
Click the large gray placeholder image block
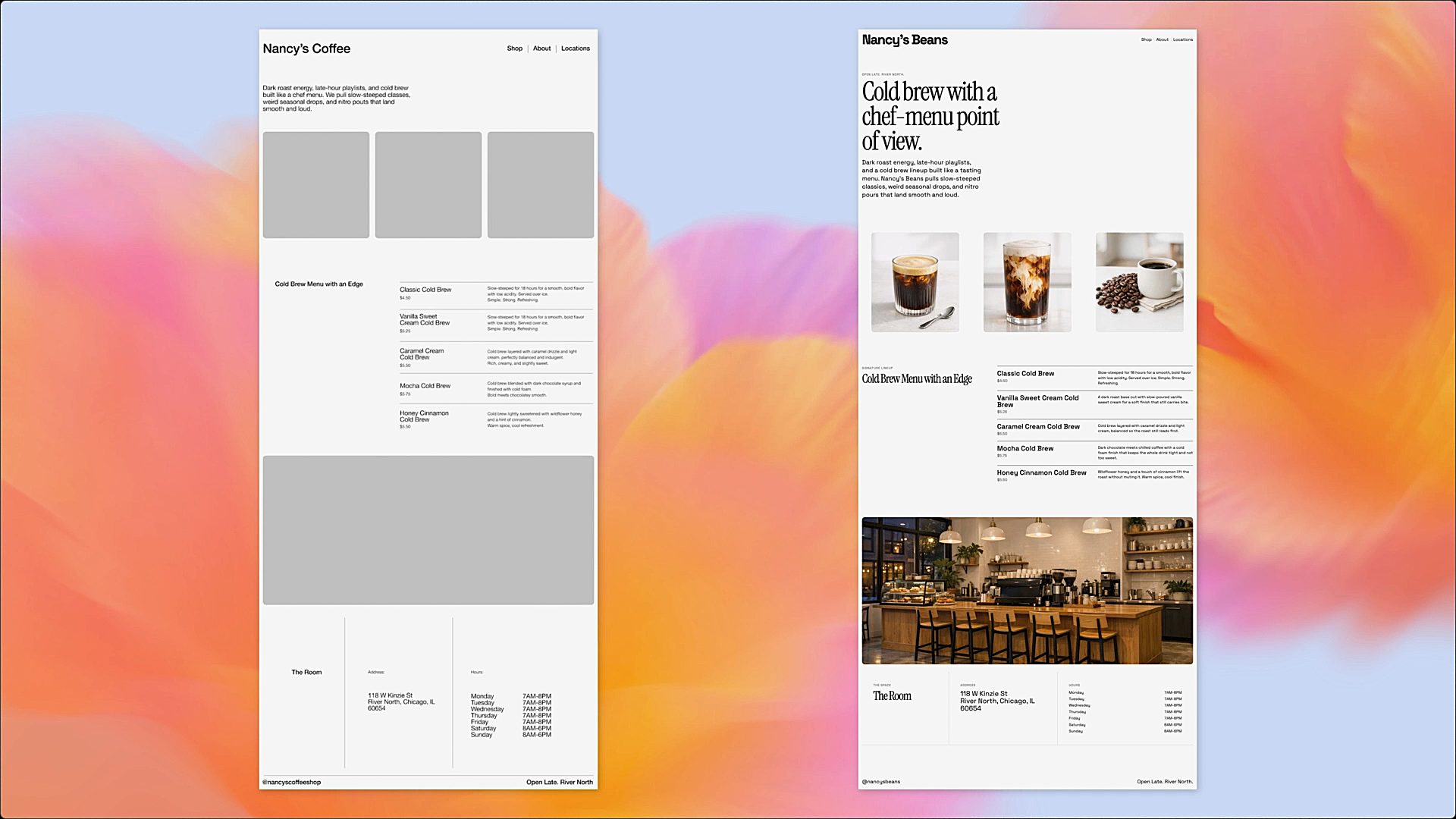(x=428, y=530)
